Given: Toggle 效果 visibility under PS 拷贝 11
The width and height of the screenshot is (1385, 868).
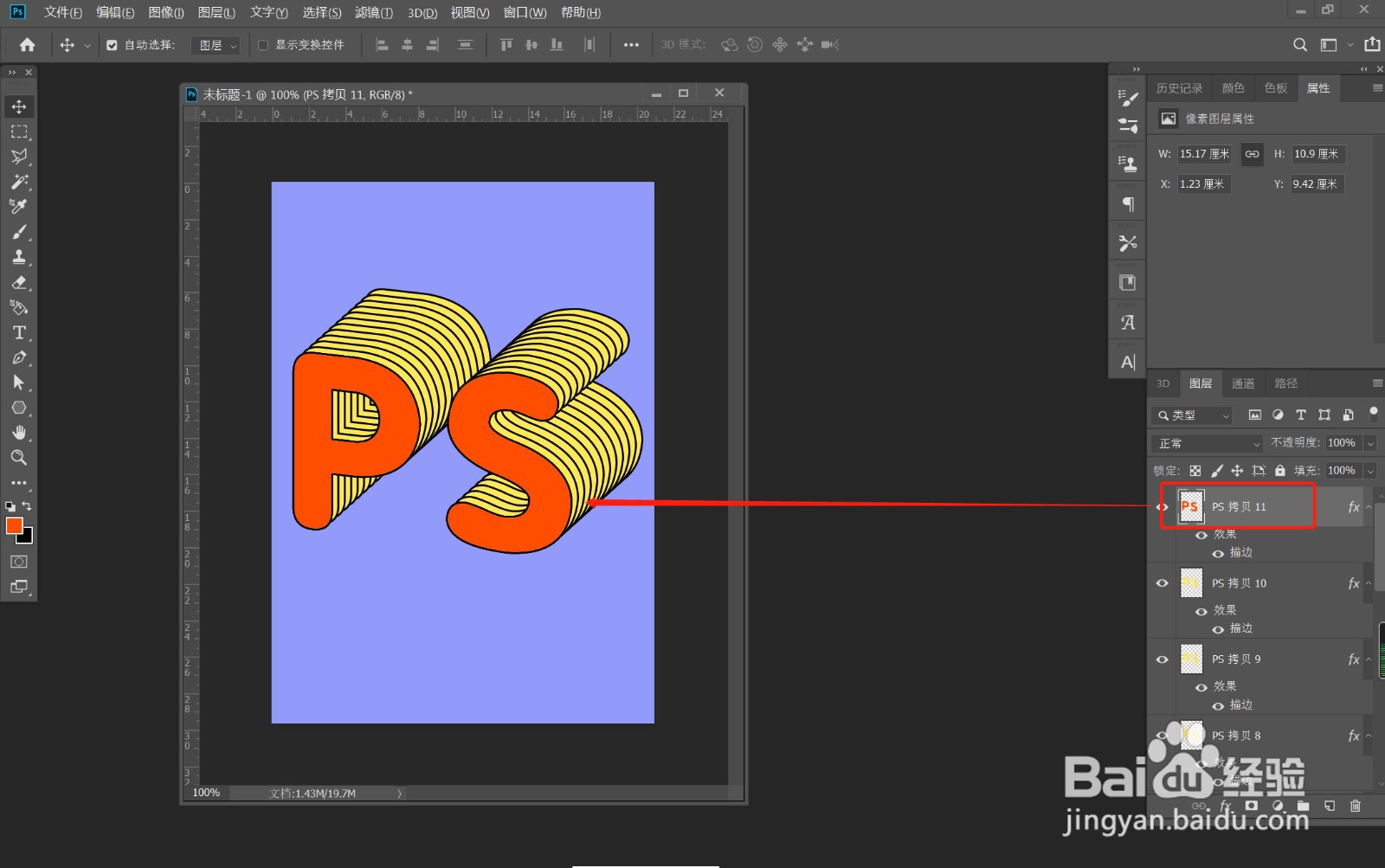Looking at the screenshot, I should click(x=1201, y=535).
